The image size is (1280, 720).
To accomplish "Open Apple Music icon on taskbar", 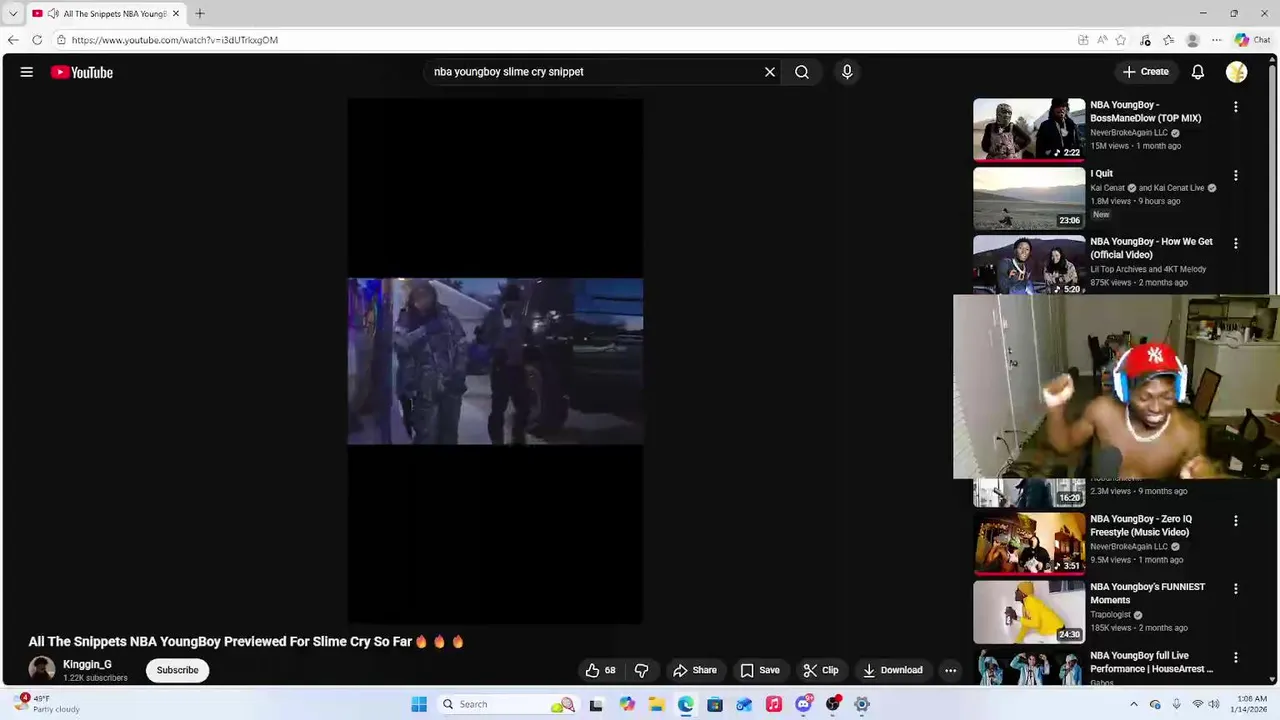I will (773, 704).
